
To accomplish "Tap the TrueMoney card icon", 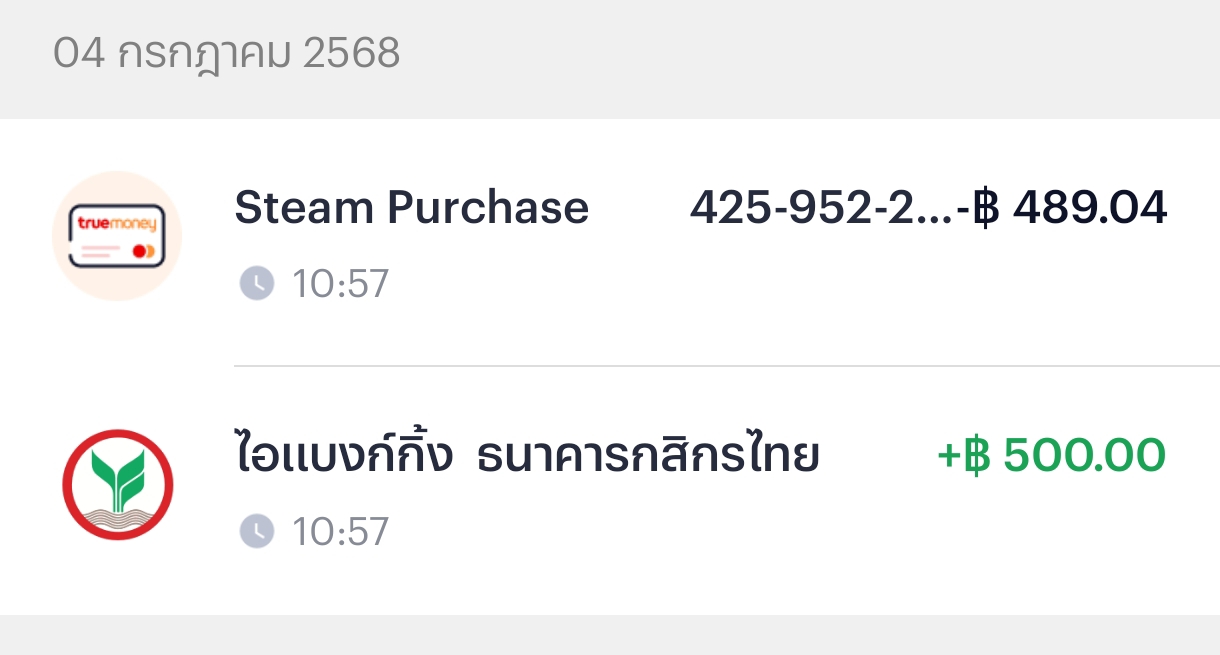I will (117, 236).
